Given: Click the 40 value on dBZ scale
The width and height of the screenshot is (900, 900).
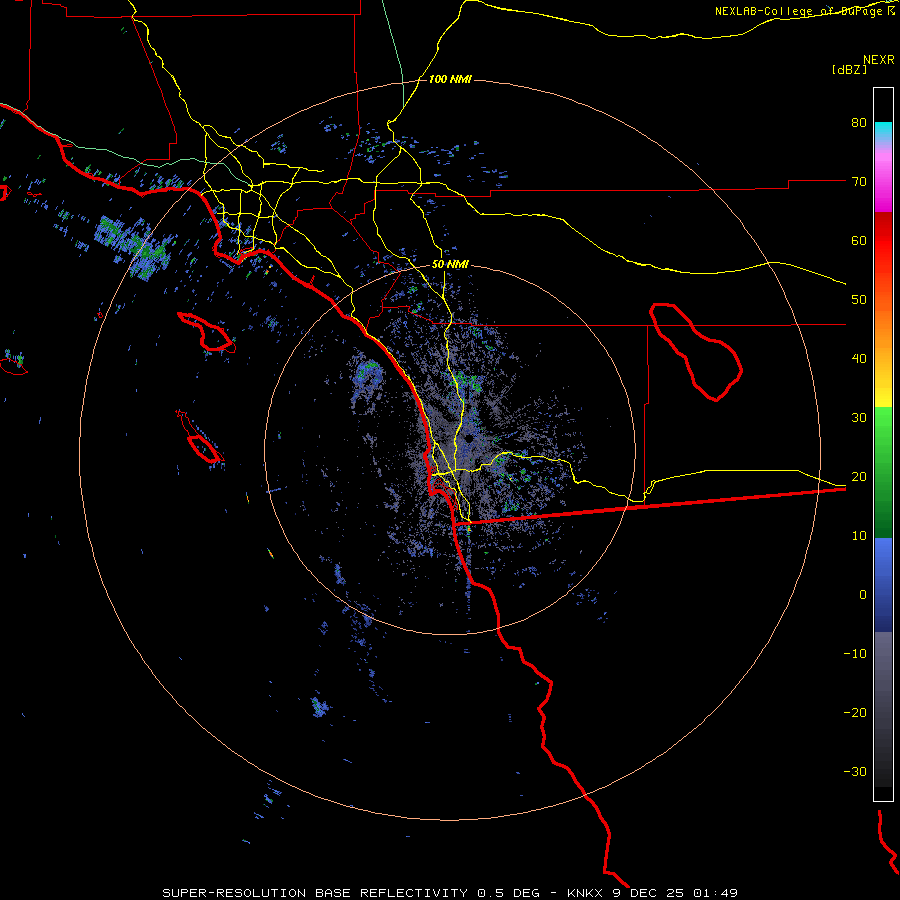Looking at the screenshot, I should tap(859, 359).
